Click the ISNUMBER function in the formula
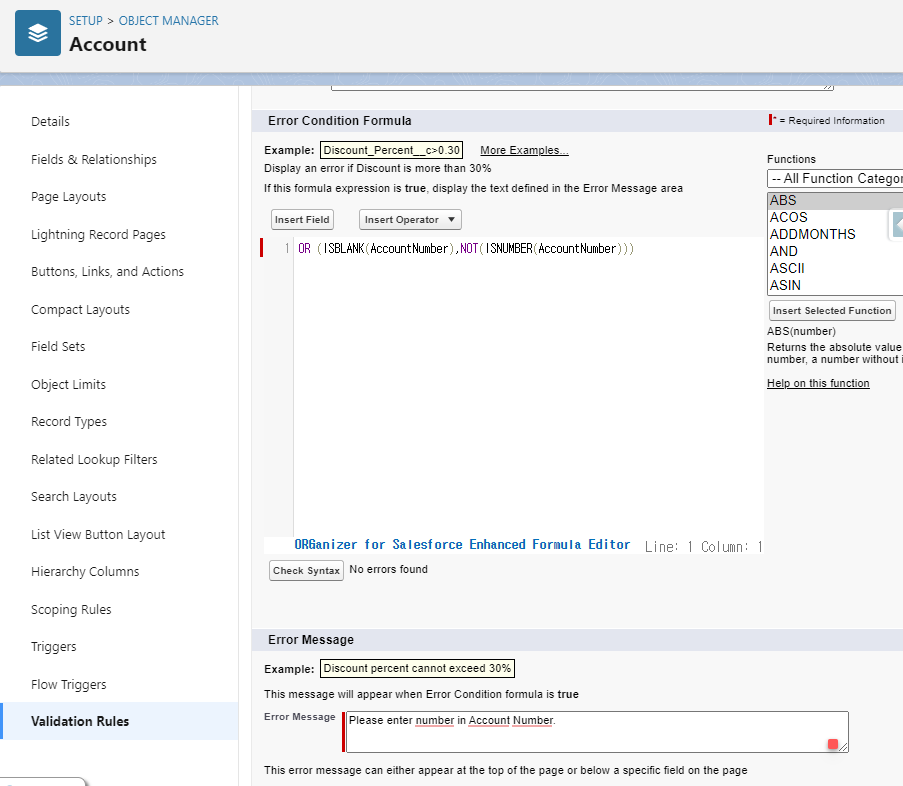Viewport: 903px width, 786px height. coord(509,249)
